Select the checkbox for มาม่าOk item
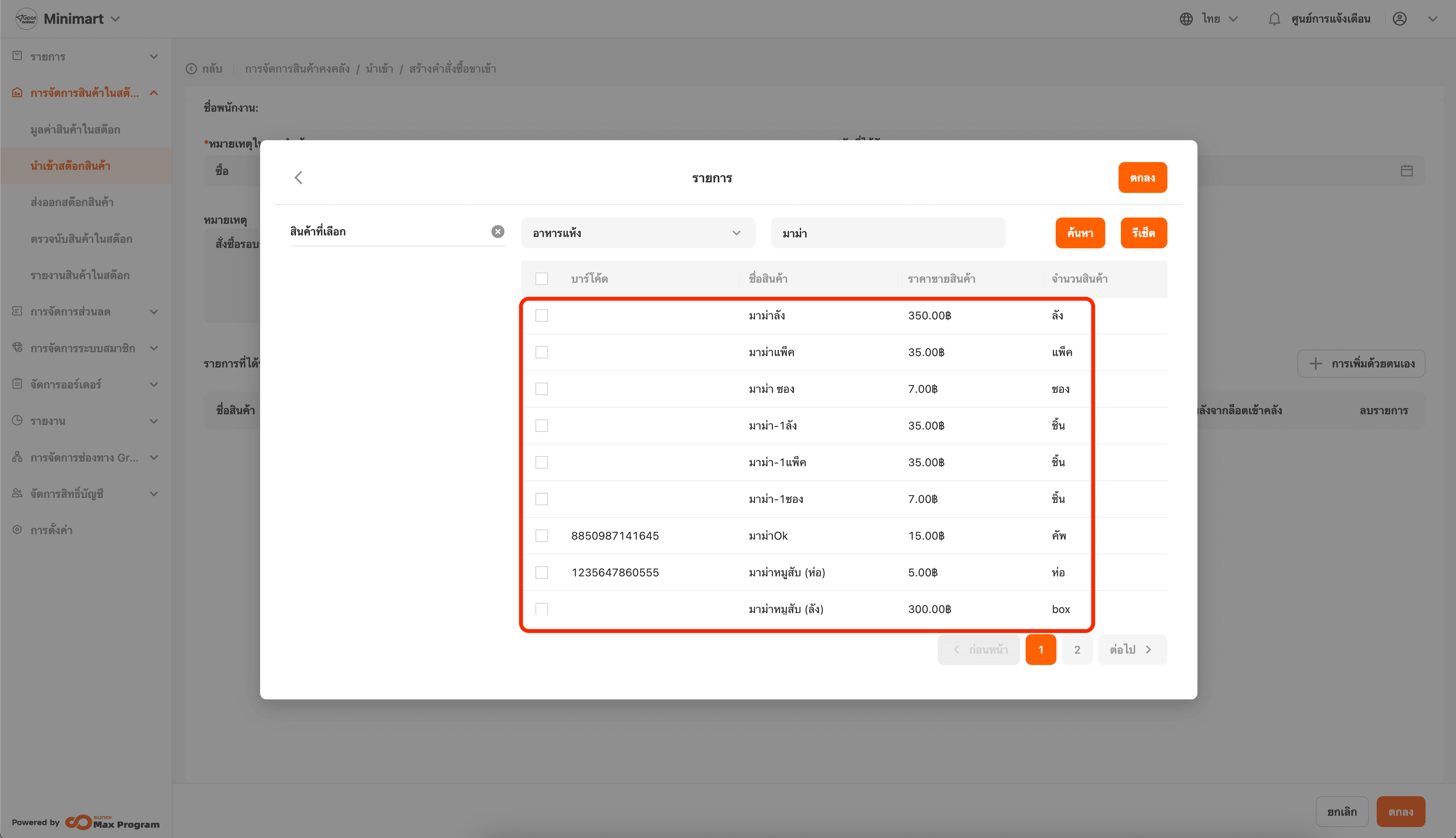1456x838 pixels. coord(542,536)
